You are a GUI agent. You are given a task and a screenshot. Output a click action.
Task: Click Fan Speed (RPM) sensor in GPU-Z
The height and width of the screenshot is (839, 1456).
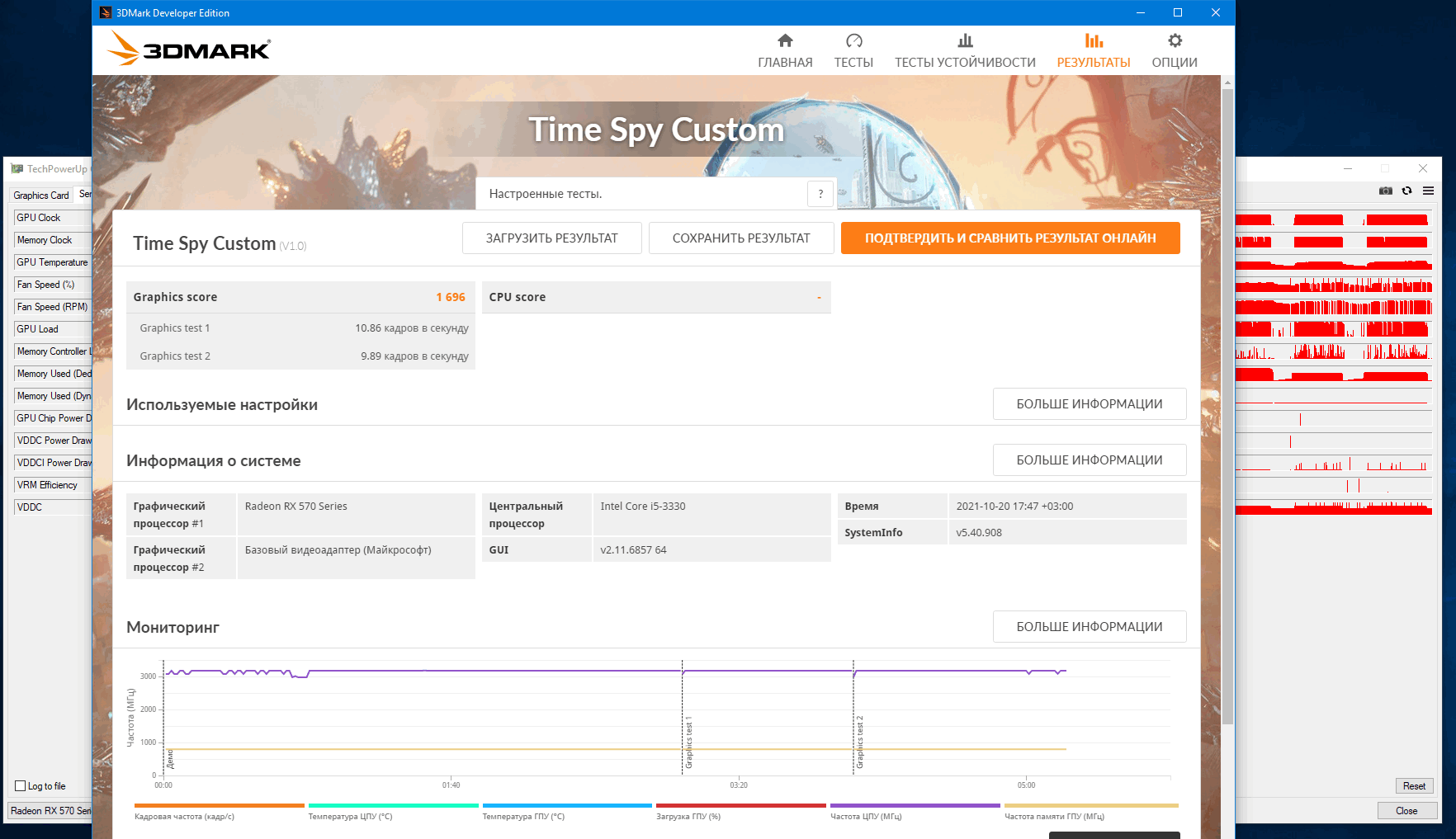53,307
